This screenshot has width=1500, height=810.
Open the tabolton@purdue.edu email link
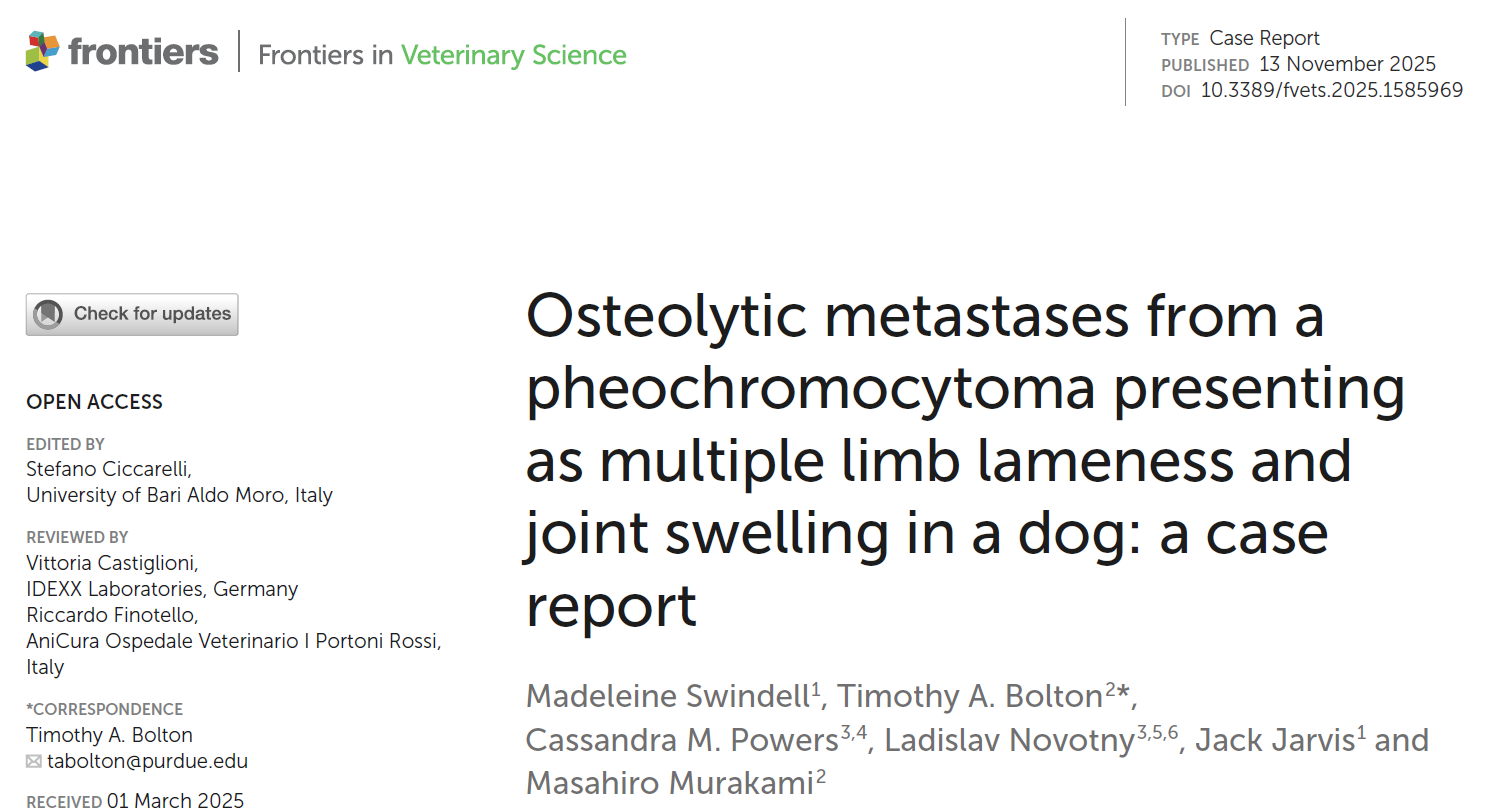tap(147, 761)
